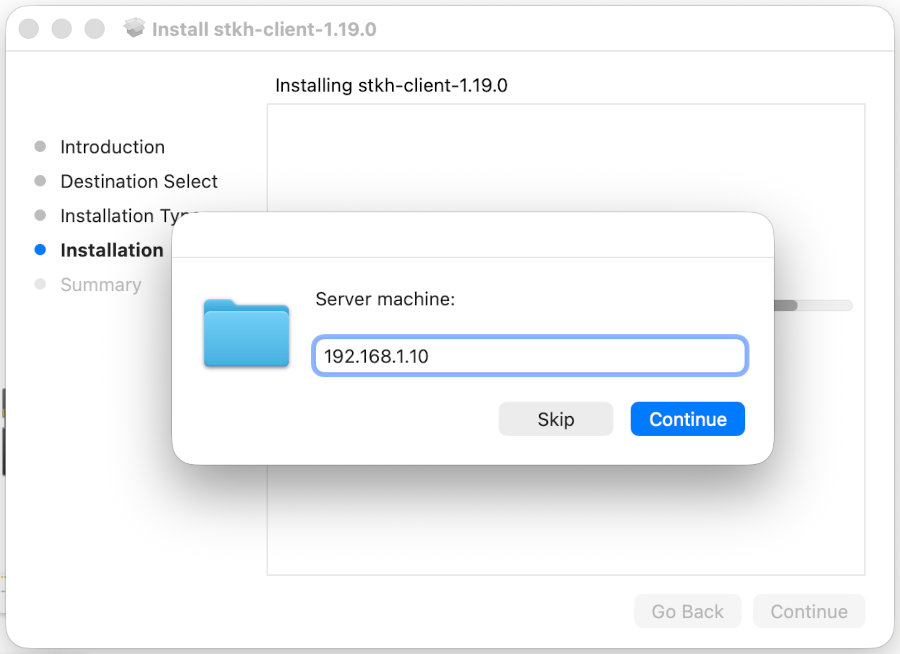The width and height of the screenshot is (900, 654).
Task: Click the bullet beside Installation Type
Action: pos(40,215)
